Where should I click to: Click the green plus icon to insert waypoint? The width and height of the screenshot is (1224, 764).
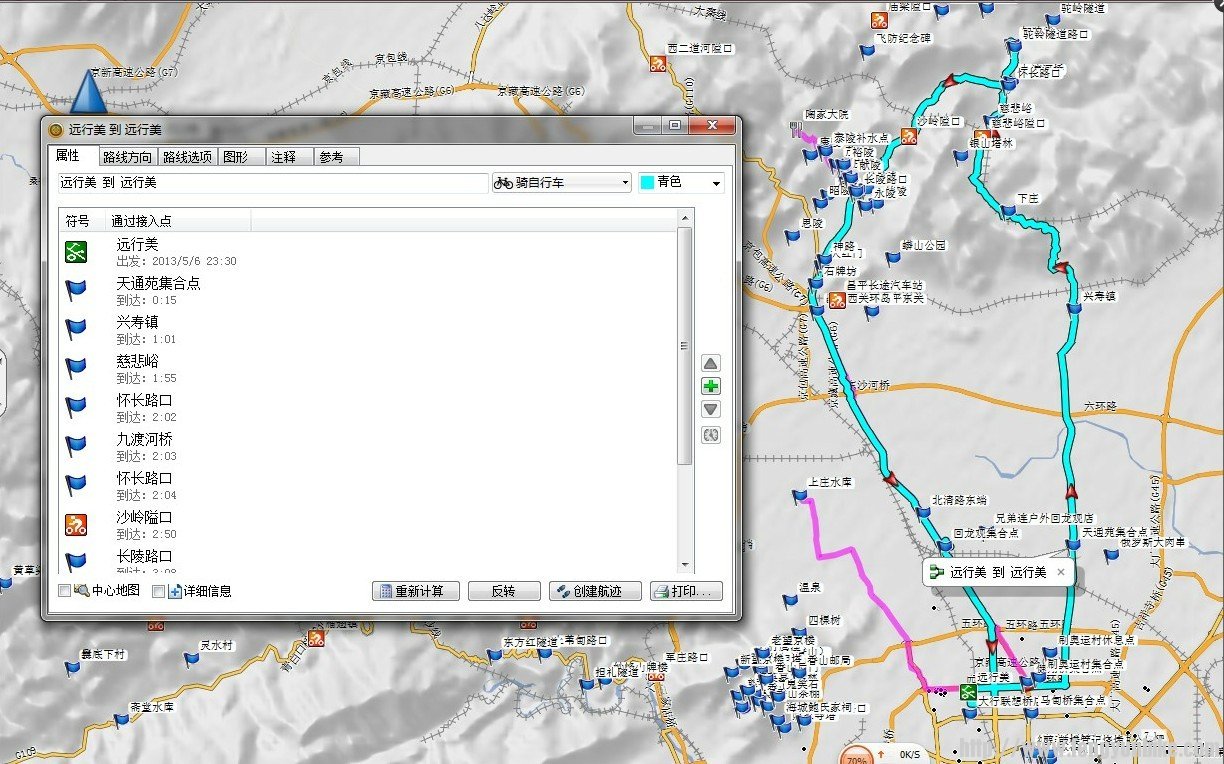(x=710, y=386)
